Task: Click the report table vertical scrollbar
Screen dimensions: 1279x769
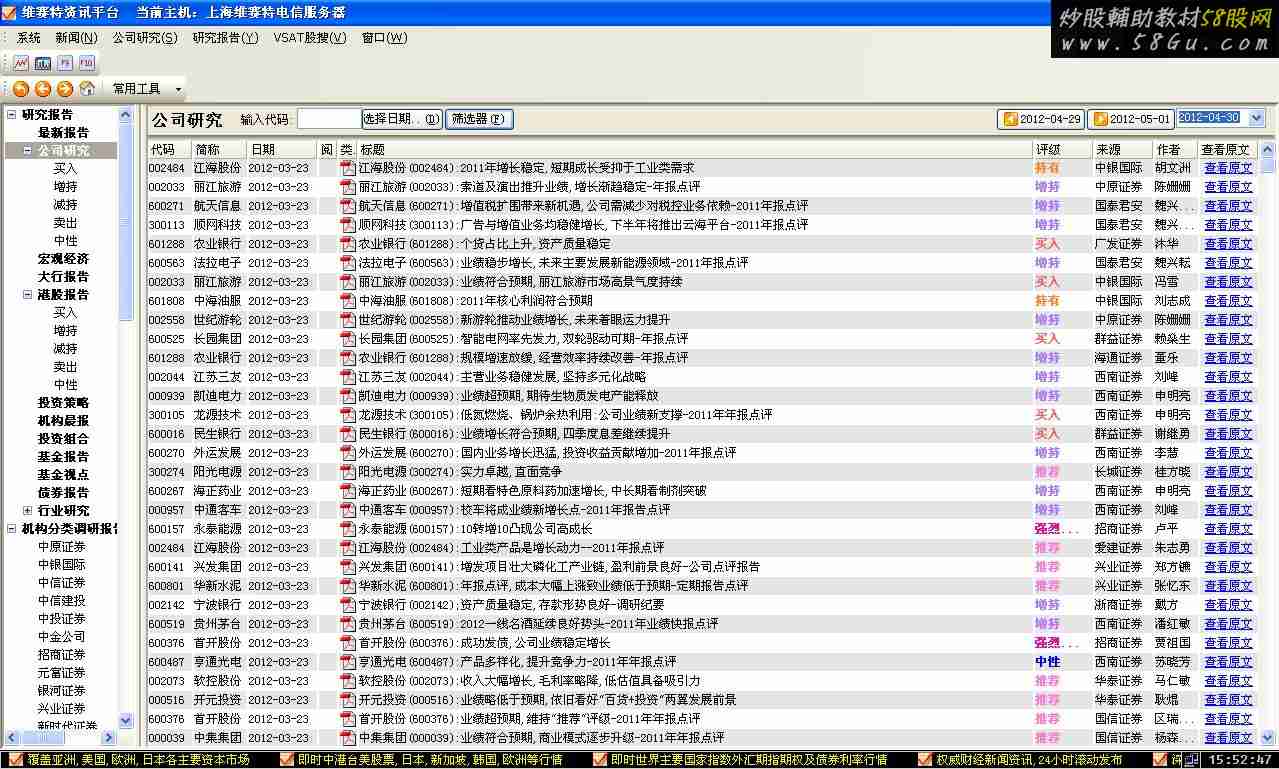Action: coord(1267,443)
